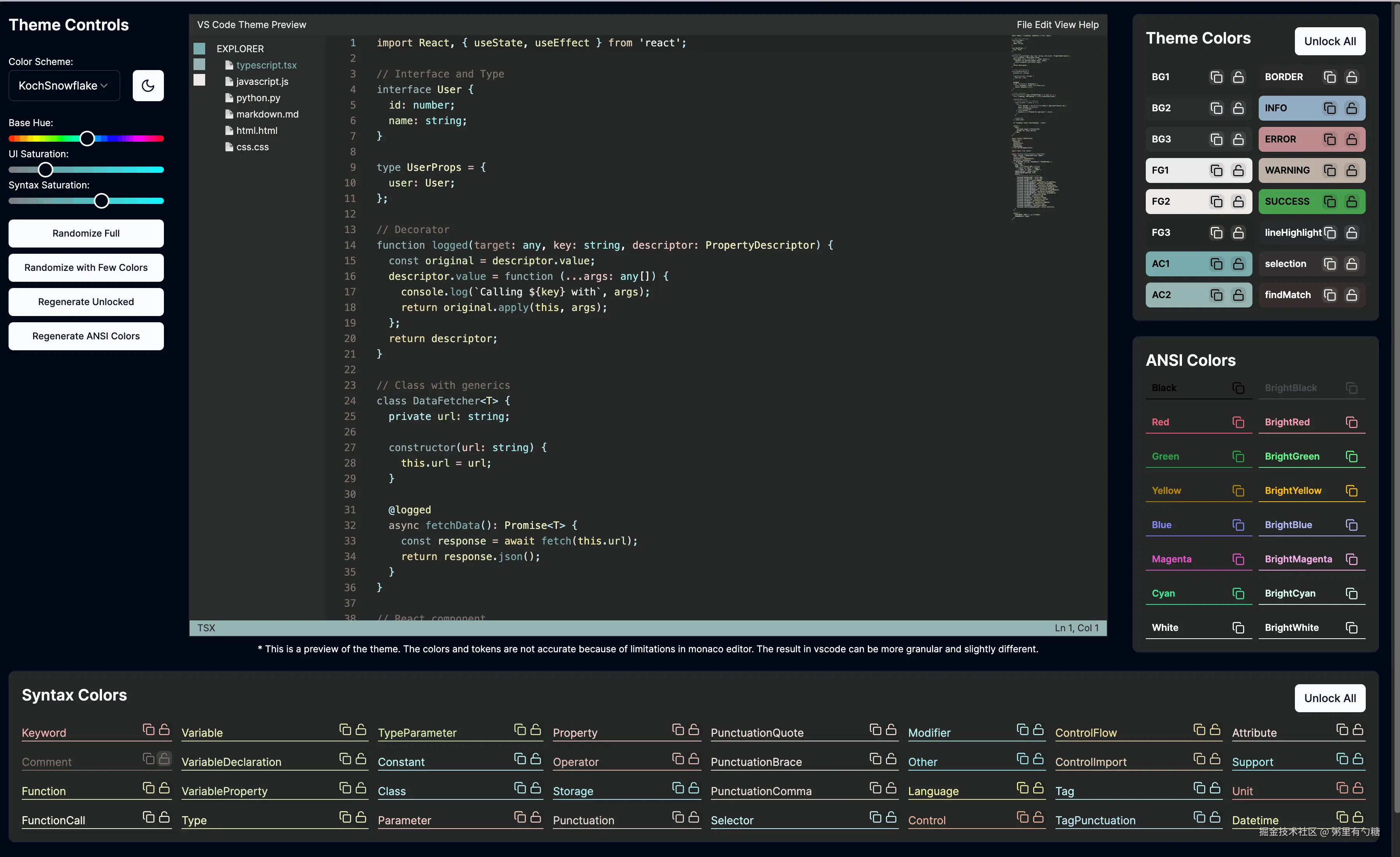Click the Randomize Full button
The height and width of the screenshot is (857, 1400).
tap(86, 234)
